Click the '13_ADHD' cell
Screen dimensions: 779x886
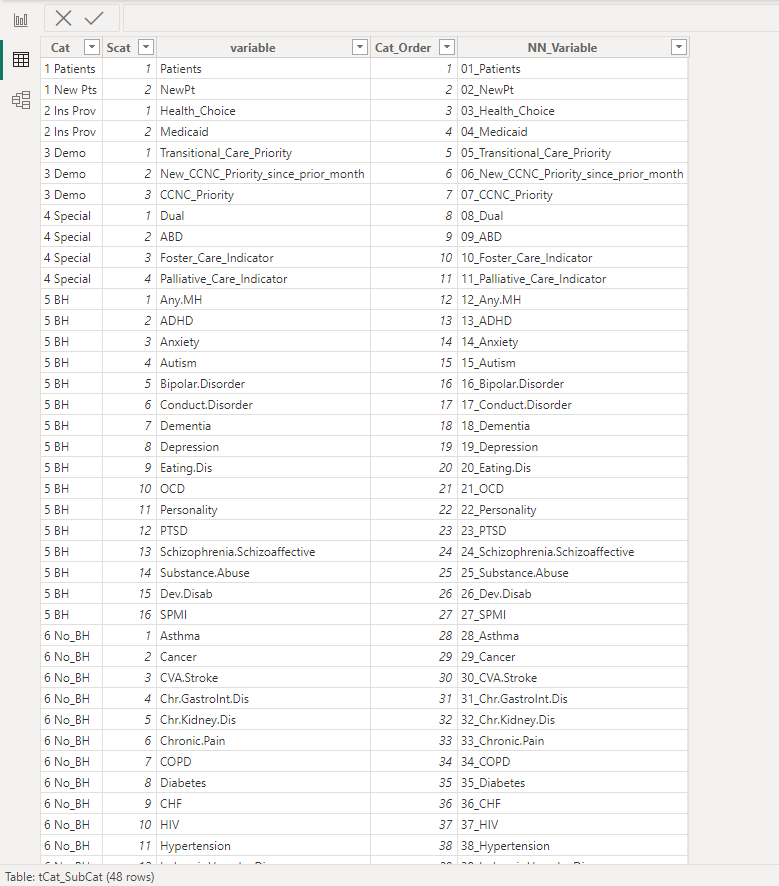click(573, 321)
